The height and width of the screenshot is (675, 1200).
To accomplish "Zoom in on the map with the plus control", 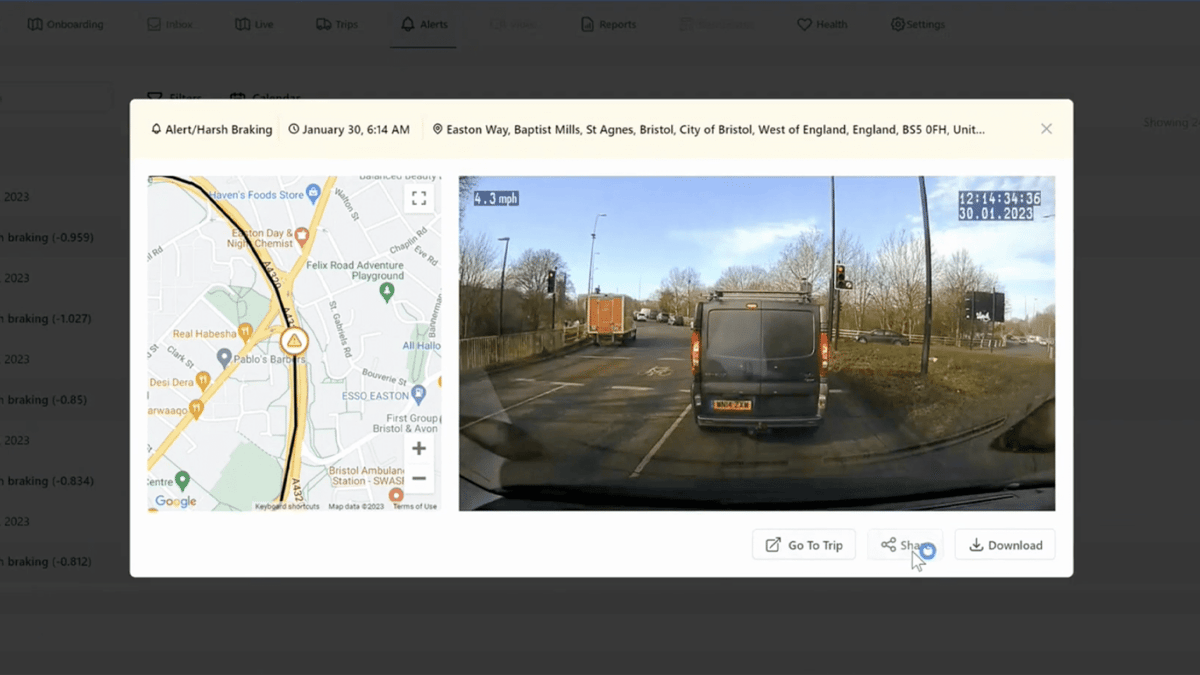I will click(x=419, y=448).
